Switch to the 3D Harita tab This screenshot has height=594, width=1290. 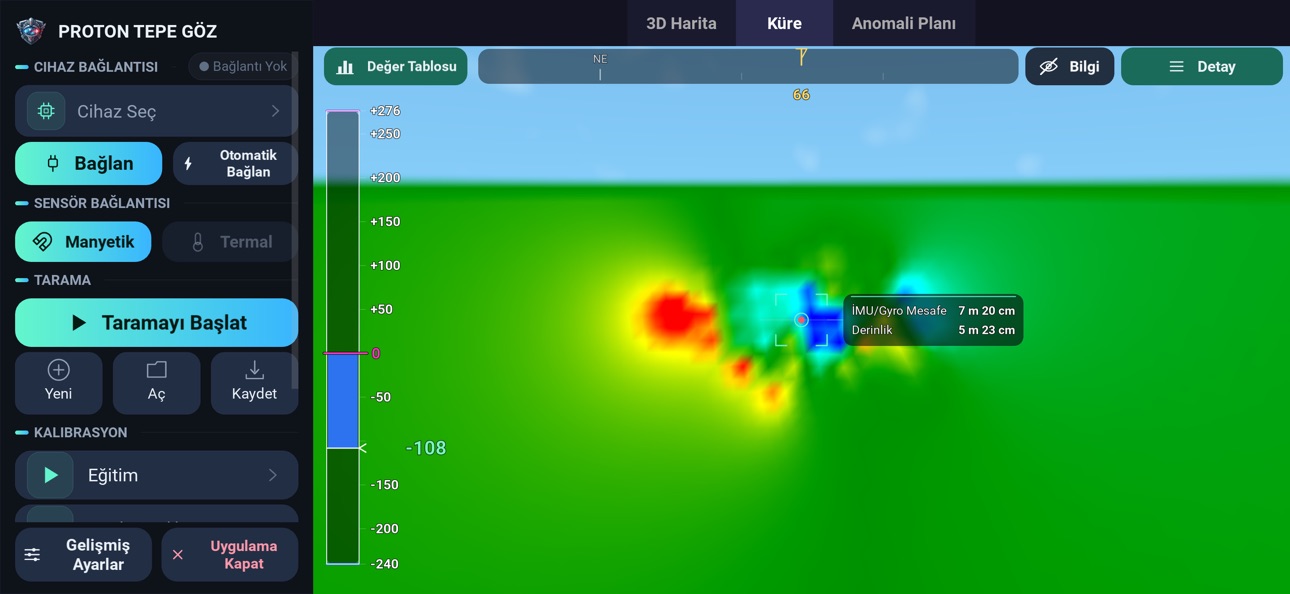pos(681,23)
